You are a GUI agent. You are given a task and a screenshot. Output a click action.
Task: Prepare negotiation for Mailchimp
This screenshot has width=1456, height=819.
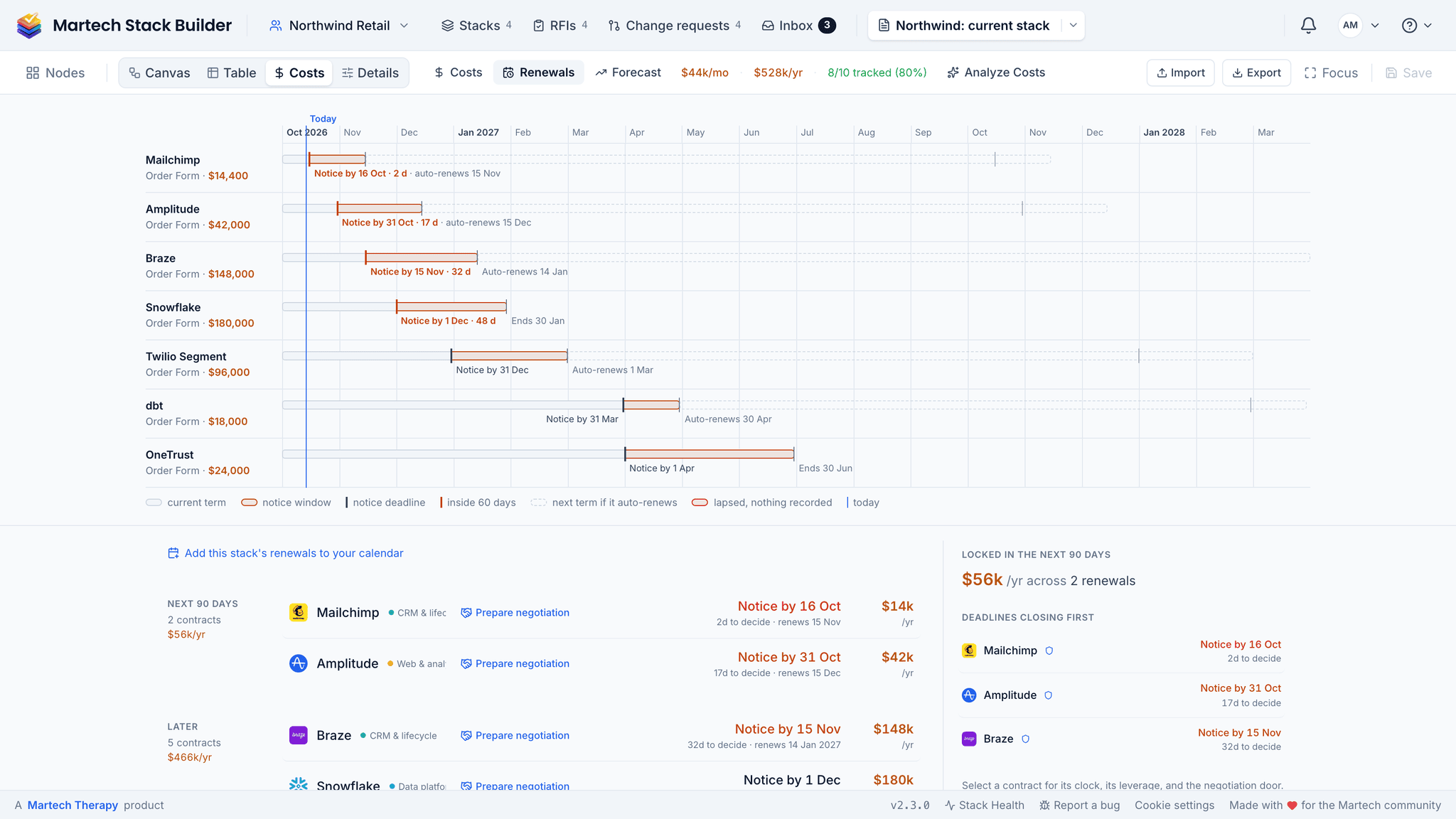(x=515, y=613)
